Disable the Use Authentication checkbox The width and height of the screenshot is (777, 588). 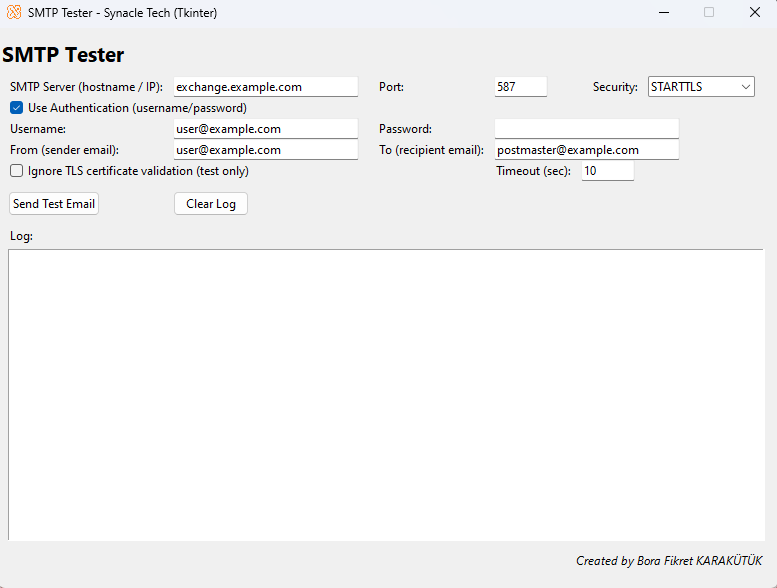17,108
